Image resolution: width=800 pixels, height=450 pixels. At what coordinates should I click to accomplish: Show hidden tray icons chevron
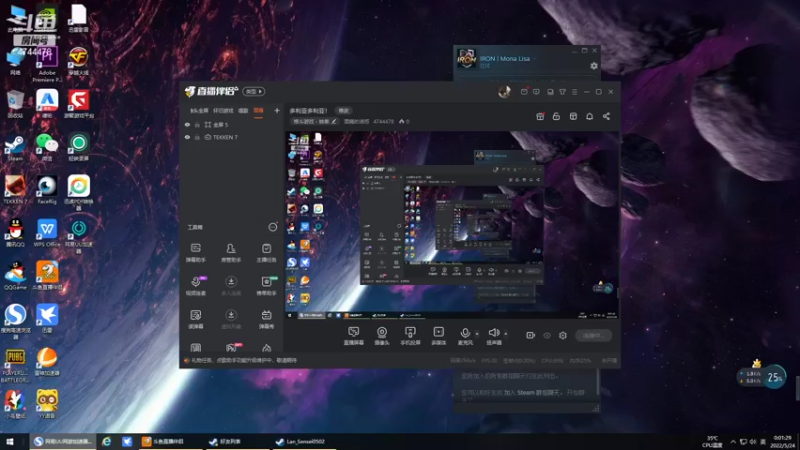point(733,441)
